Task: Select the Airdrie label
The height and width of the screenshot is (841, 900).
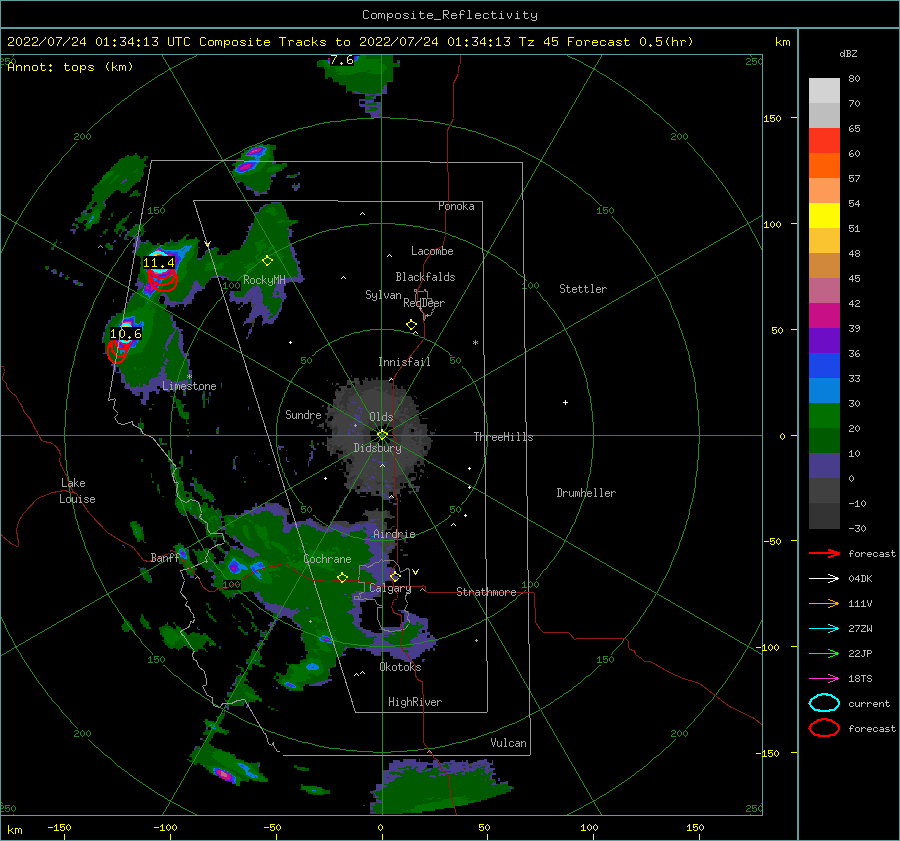Action: pos(394,534)
